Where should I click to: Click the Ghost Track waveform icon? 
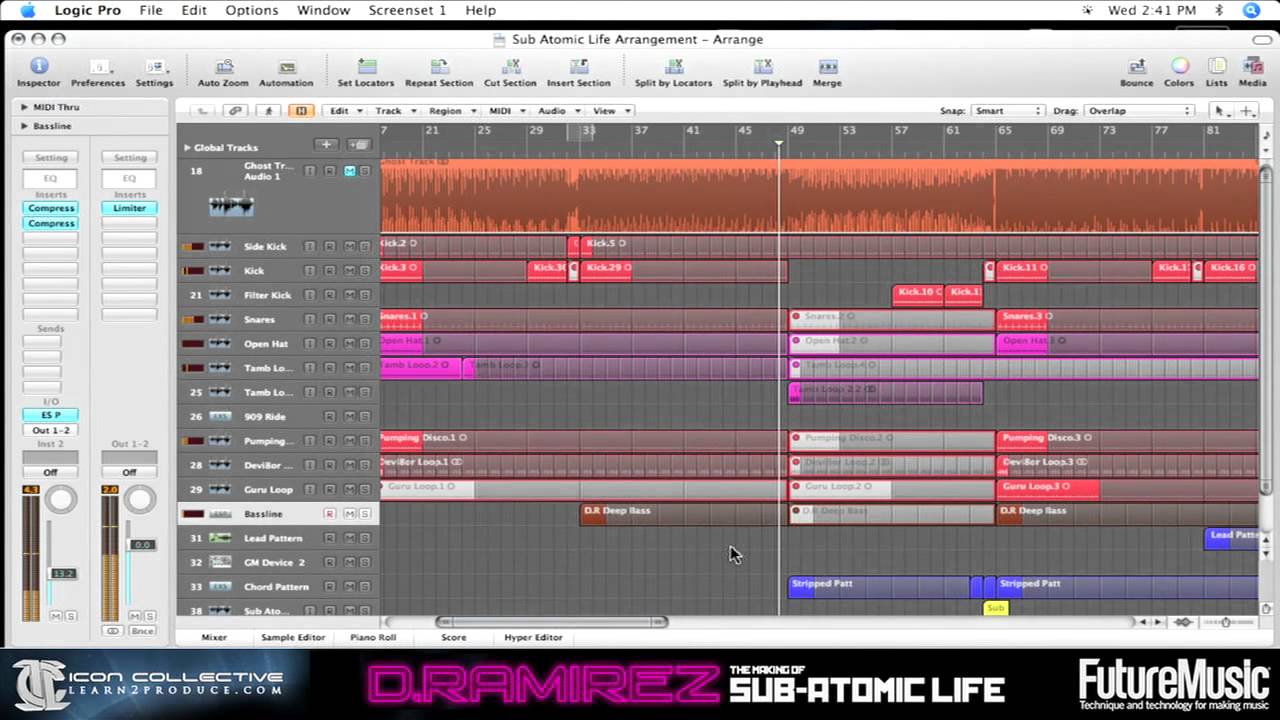[231, 205]
